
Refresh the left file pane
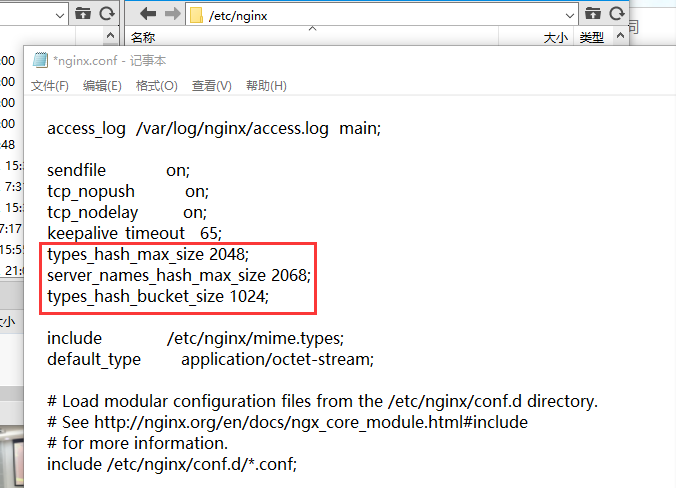pos(107,14)
